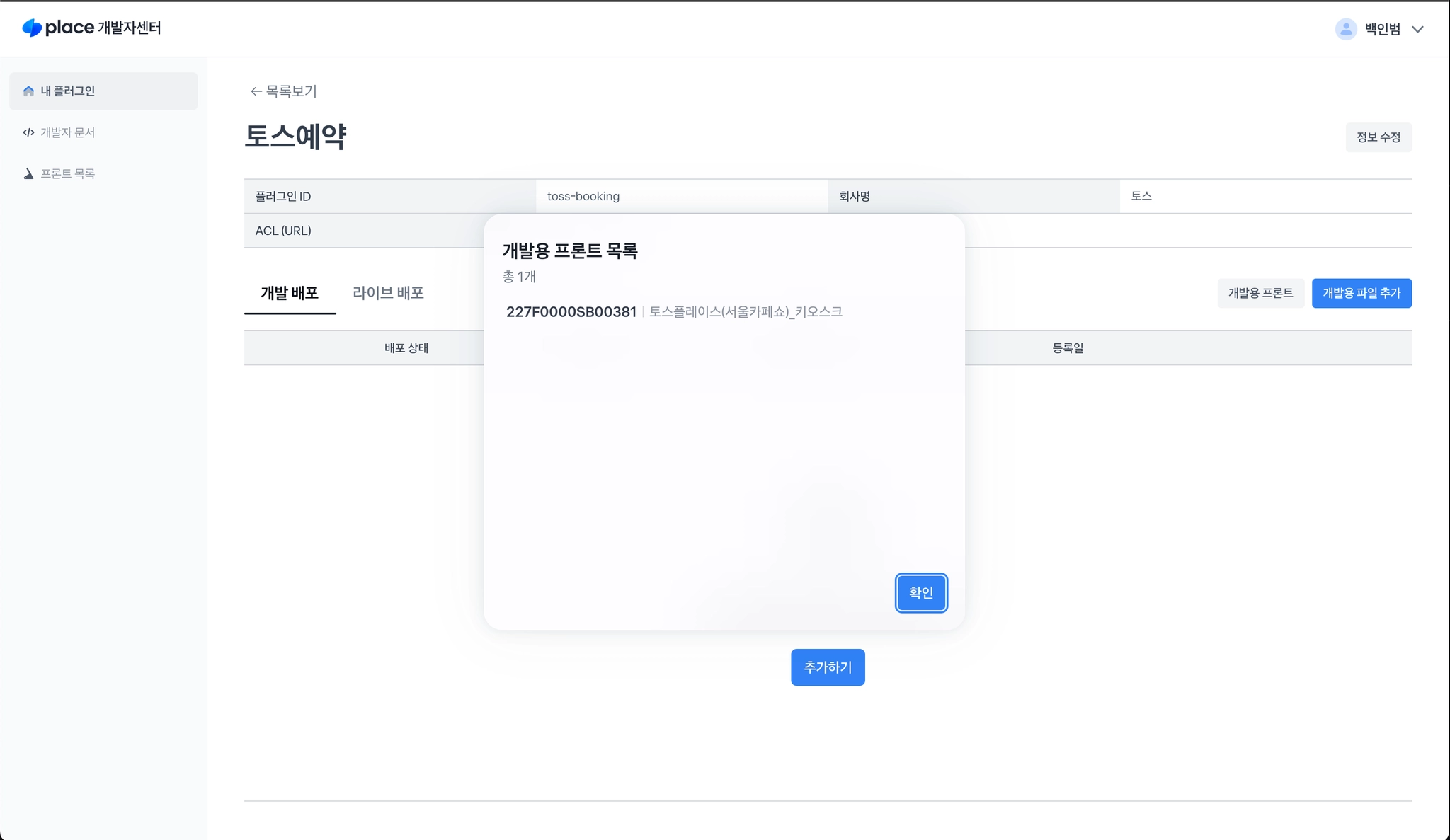Viewport: 1450px width, 840px height.
Task: Select front device 227F0000SB00381 in list
Action: click(571, 312)
